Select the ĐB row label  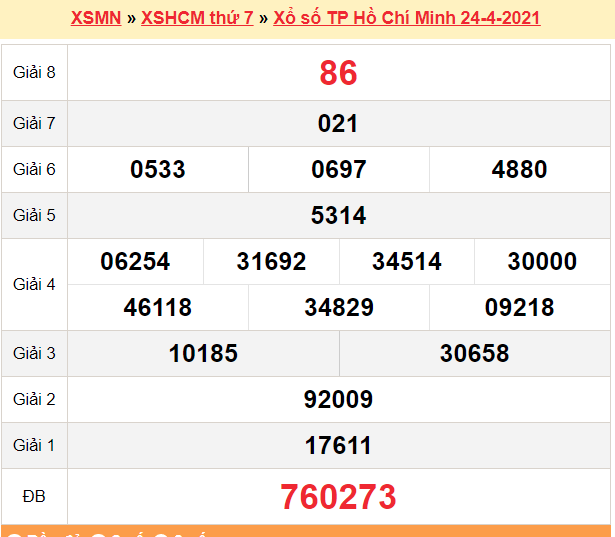34,497
